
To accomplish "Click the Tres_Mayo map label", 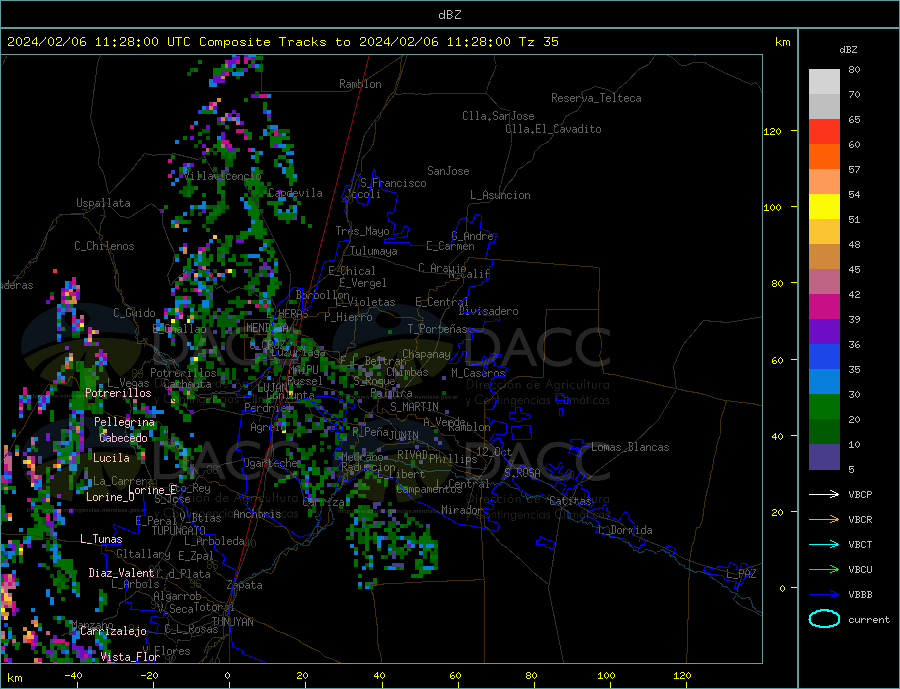I will [362, 231].
